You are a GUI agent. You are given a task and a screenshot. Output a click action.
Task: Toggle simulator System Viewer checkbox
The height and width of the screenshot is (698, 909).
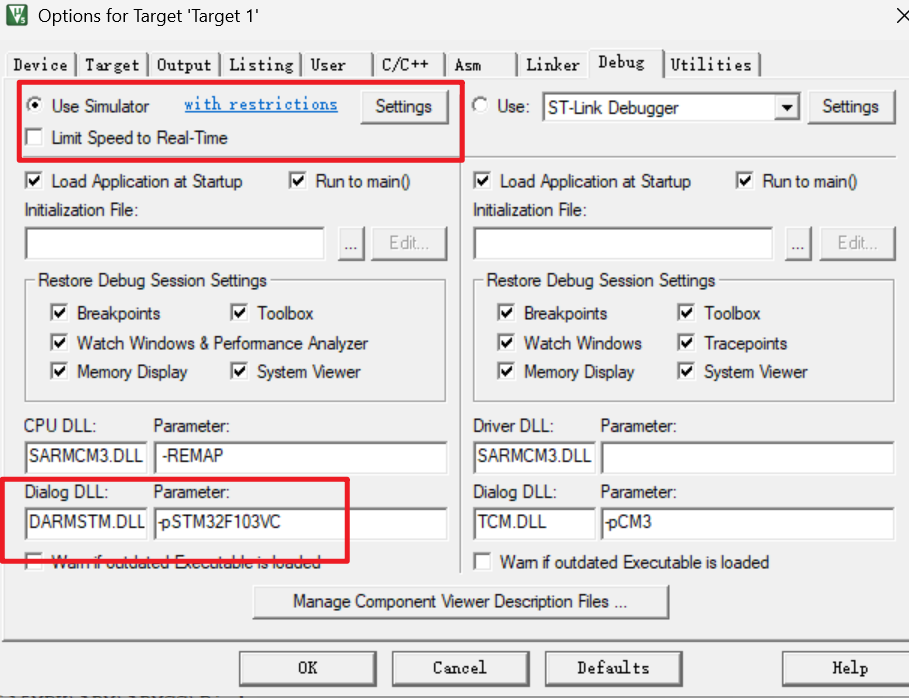click(x=239, y=371)
